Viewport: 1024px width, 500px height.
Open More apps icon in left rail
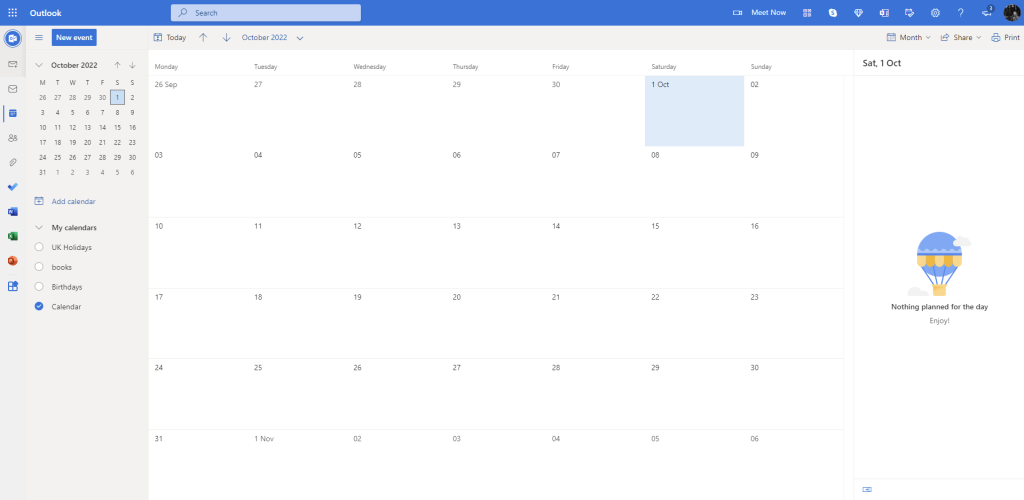coord(12,286)
